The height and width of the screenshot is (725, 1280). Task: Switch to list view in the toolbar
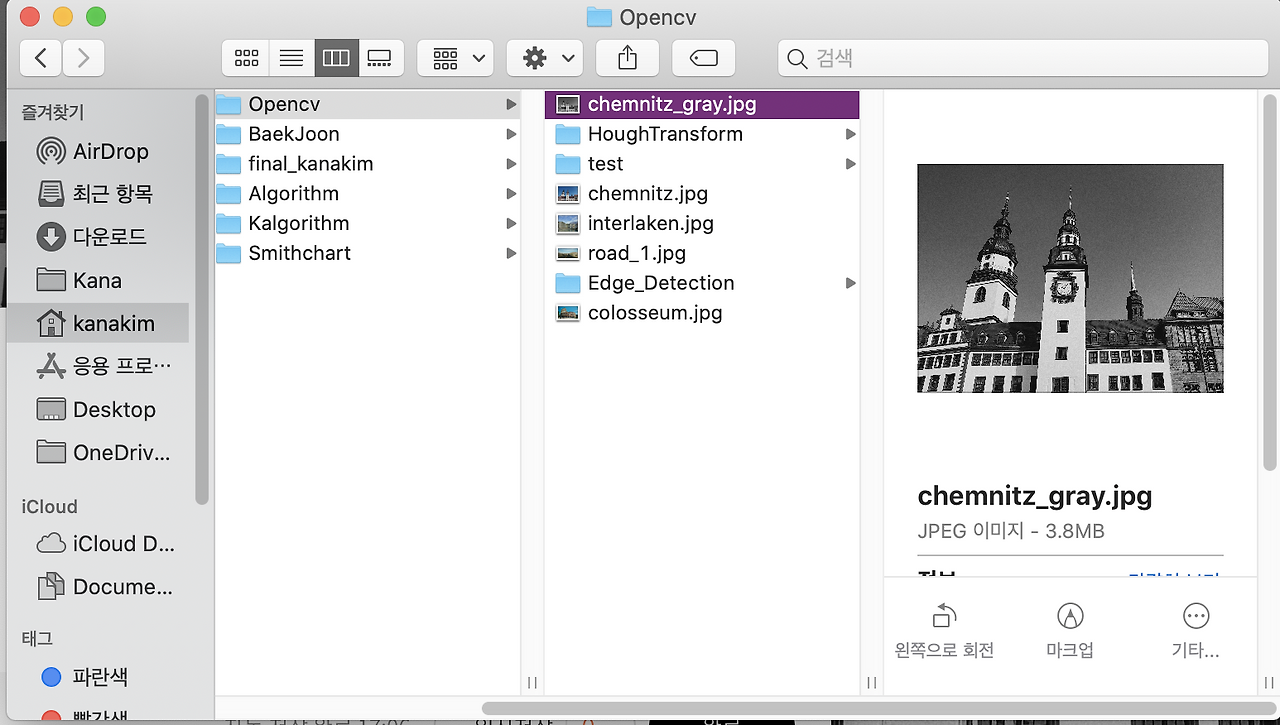[x=291, y=57]
